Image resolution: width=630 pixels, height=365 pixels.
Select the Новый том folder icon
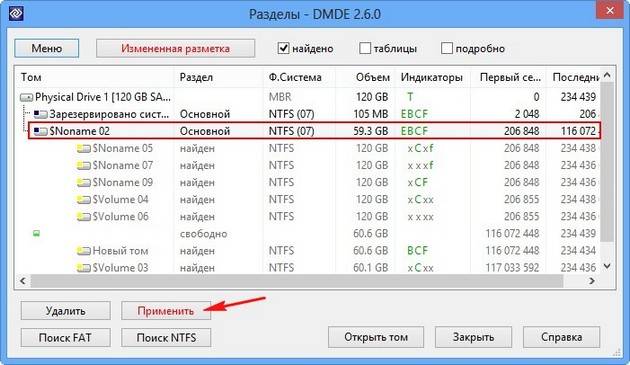coord(84,251)
